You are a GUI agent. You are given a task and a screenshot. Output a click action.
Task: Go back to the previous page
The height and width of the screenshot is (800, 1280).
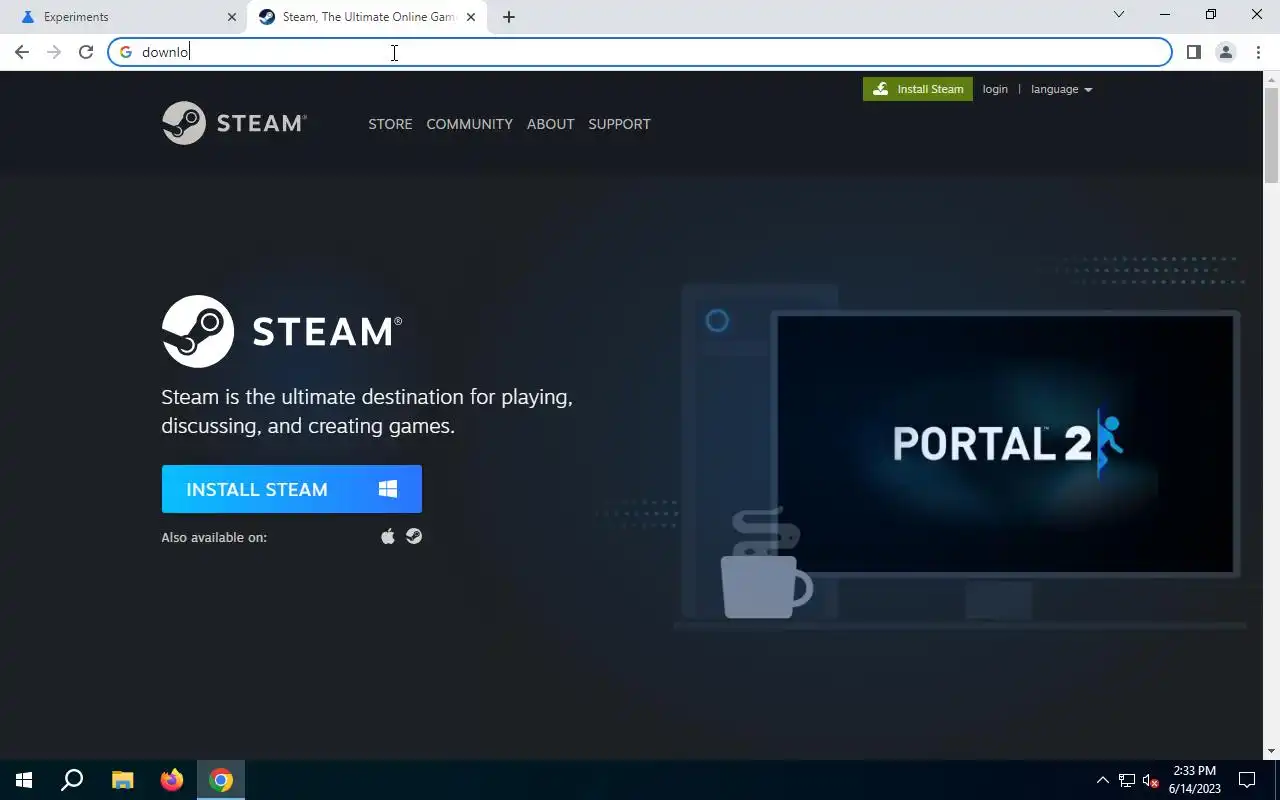pyautogui.click(x=22, y=52)
